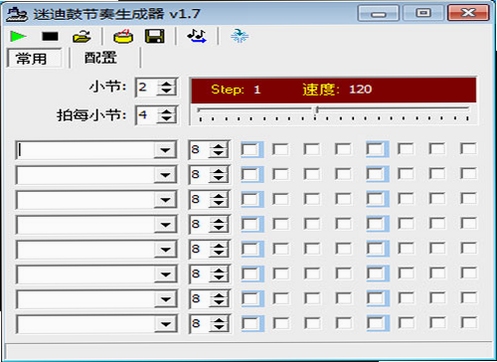This screenshot has width=497, height=362.
Task: Open the sixth row's instrument dropdown
Action: tap(165, 274)
